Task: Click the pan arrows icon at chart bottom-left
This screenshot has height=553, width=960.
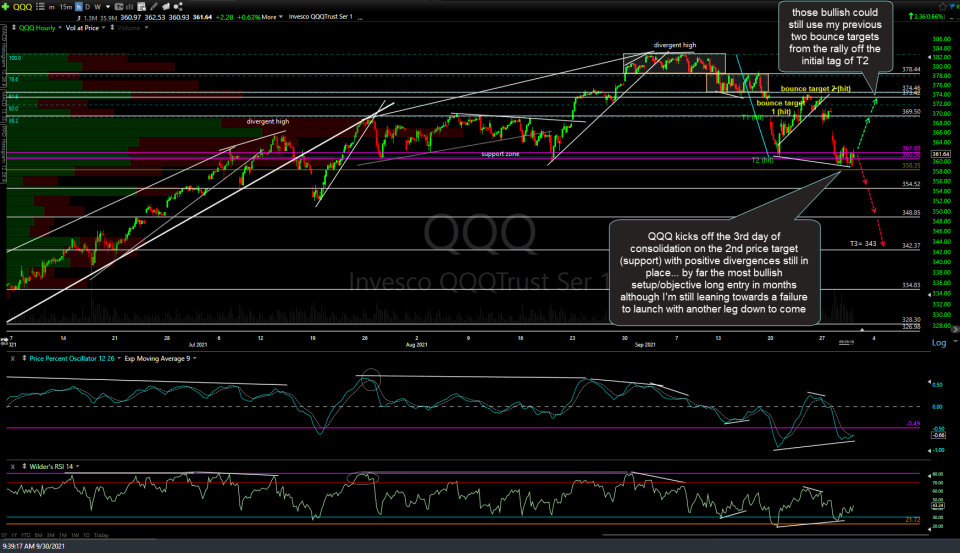Action: [4, 340]
